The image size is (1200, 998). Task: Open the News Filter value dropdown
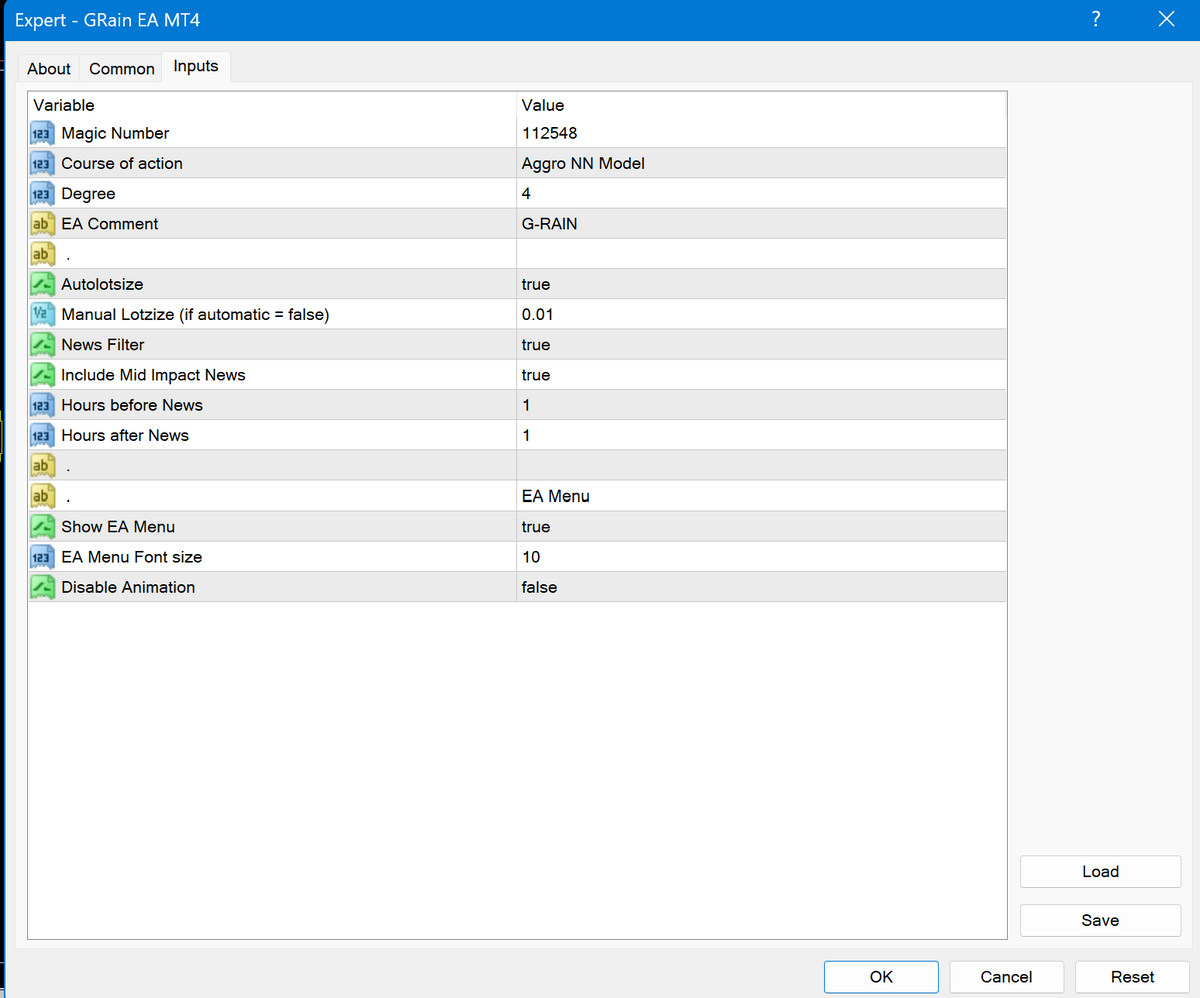pos(760,345)
